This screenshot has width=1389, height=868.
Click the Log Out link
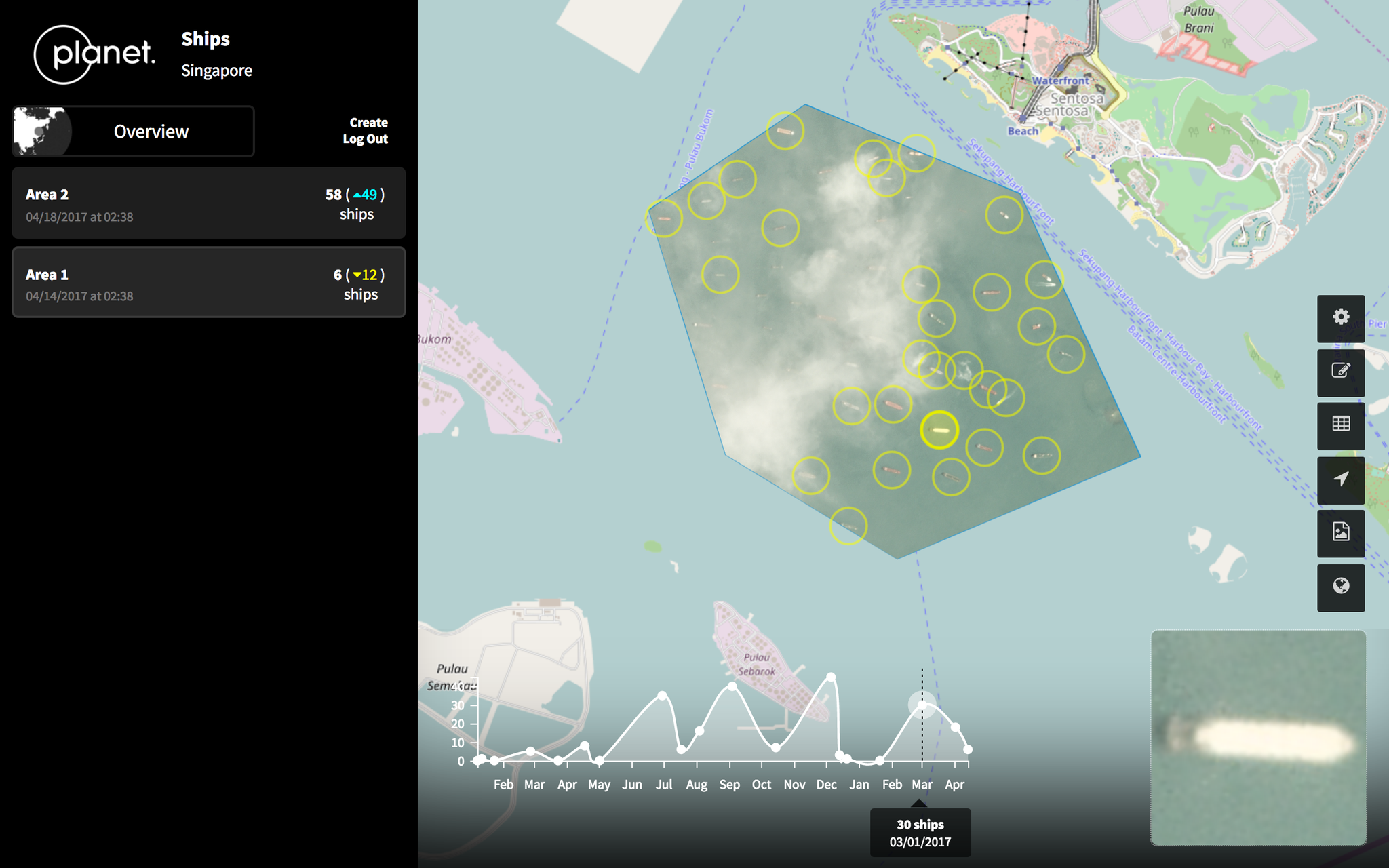(365, 139)
